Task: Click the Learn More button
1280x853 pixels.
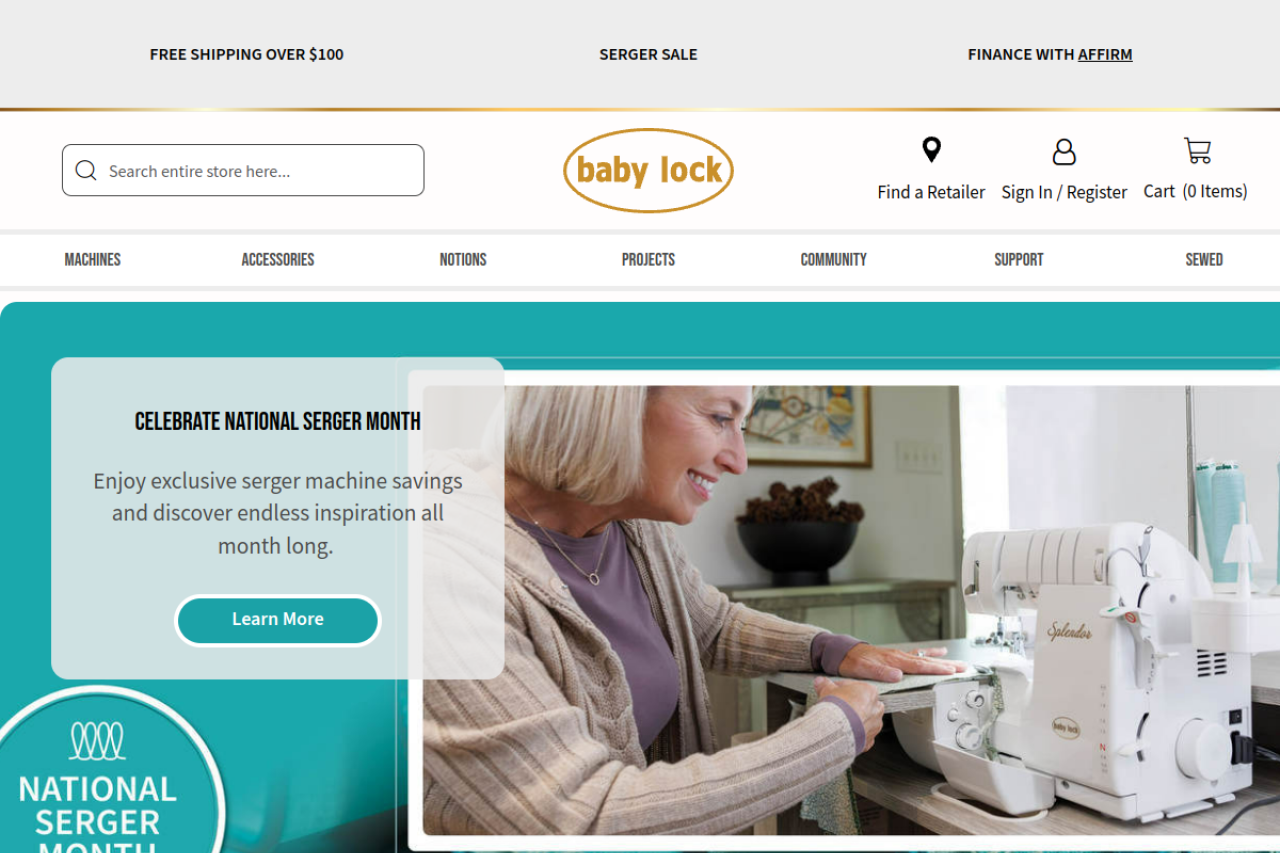Action: 278,620
